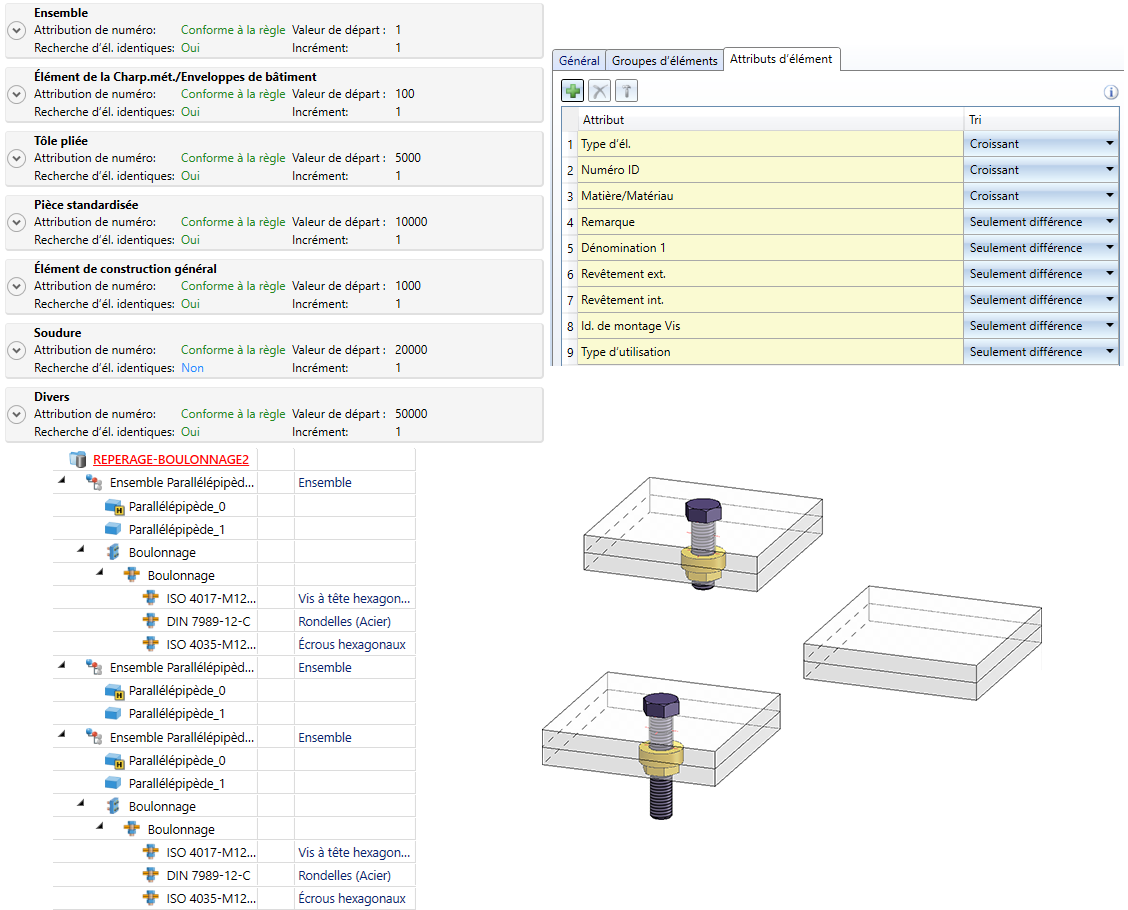Open the Tri dropdown for Numéro ID
This screenshot has height=910, width=1128.
coord(1109,170)
